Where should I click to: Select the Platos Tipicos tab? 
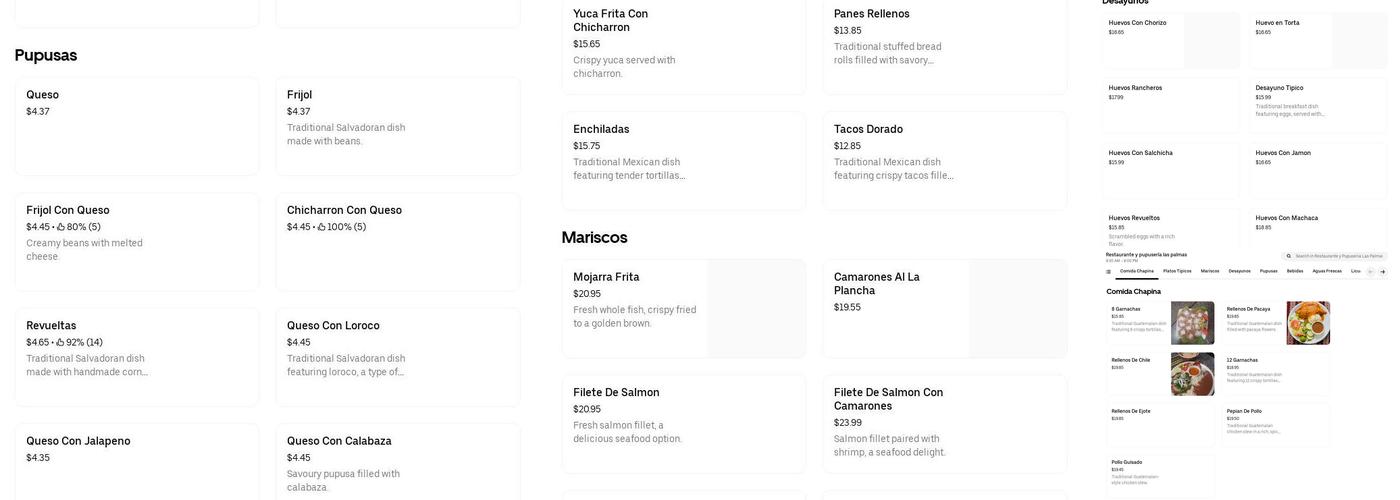(x=1177, y=271)
